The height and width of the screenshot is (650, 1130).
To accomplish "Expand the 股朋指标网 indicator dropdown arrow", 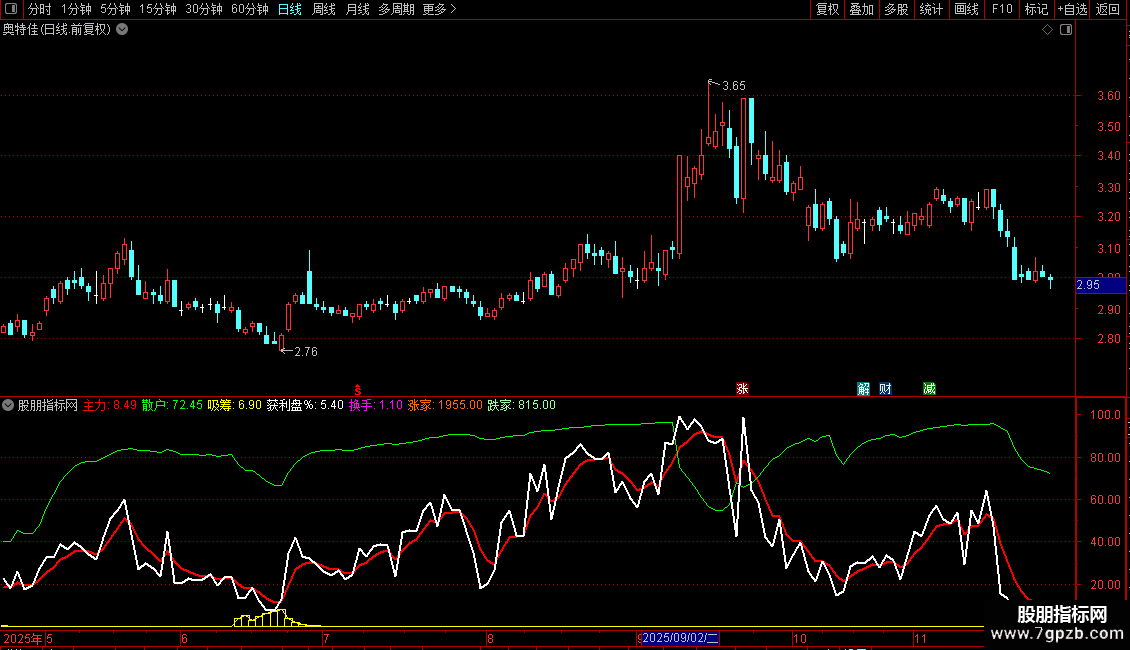I will [9, 405].
